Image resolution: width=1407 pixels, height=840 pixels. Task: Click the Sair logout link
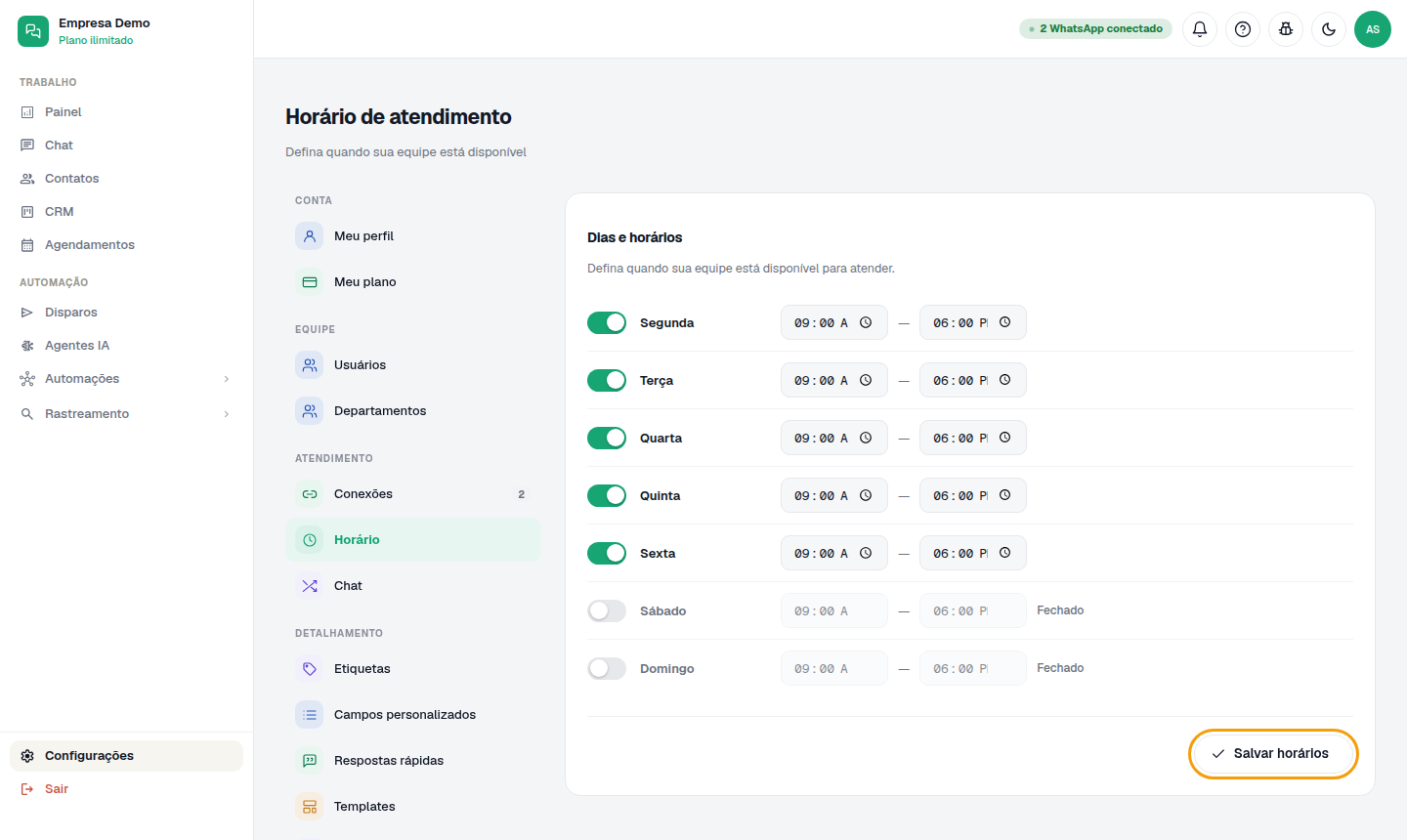126,789
